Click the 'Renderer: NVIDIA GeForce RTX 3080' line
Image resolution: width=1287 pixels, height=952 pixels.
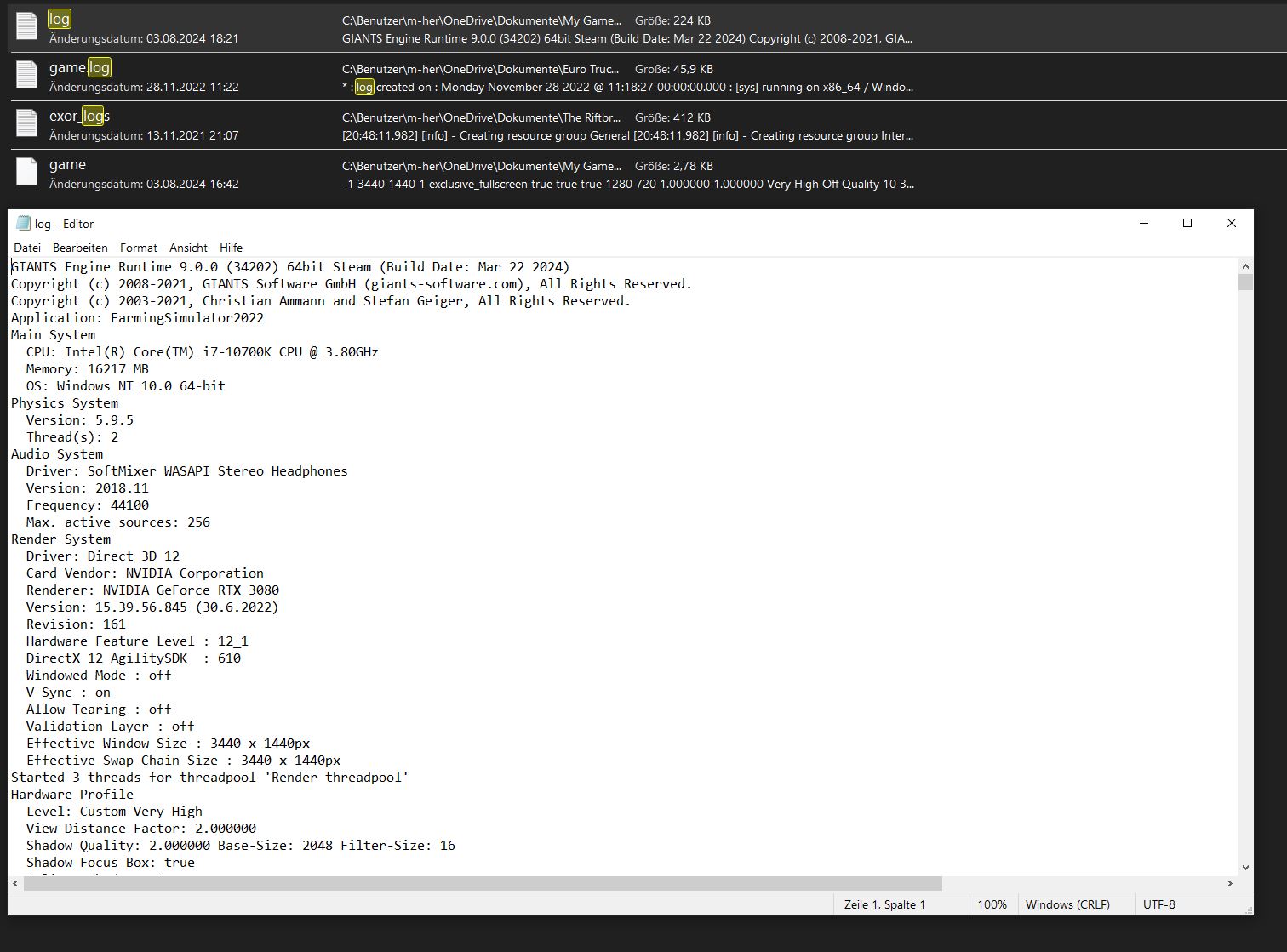click(x=152, y=590)
